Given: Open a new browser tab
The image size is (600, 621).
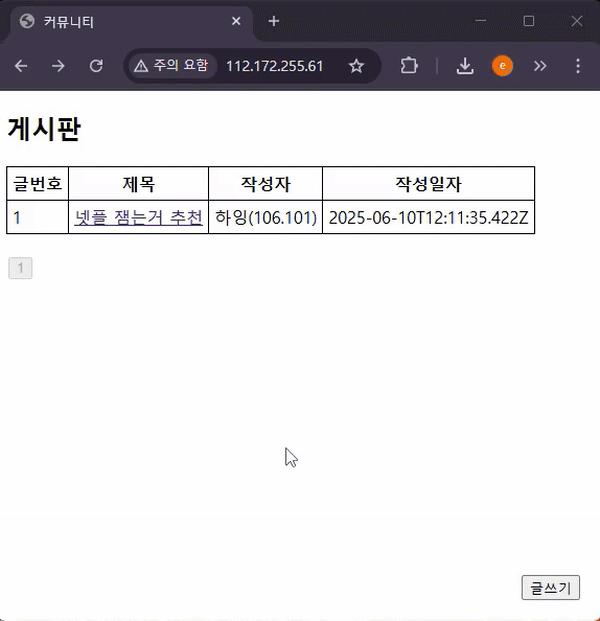Looking at the screenshot, I should 274,21.
